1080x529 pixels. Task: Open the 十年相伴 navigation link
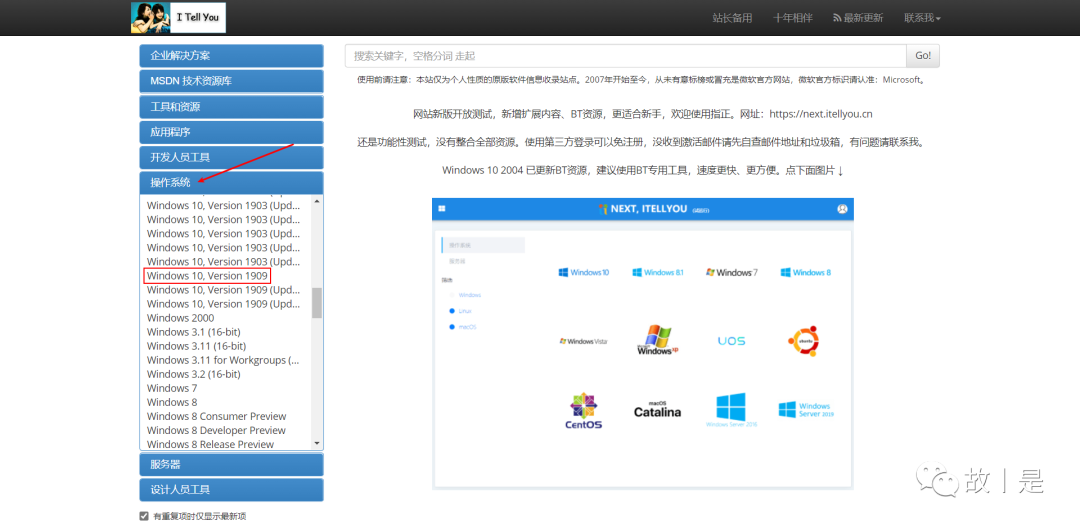click(792, 18)
